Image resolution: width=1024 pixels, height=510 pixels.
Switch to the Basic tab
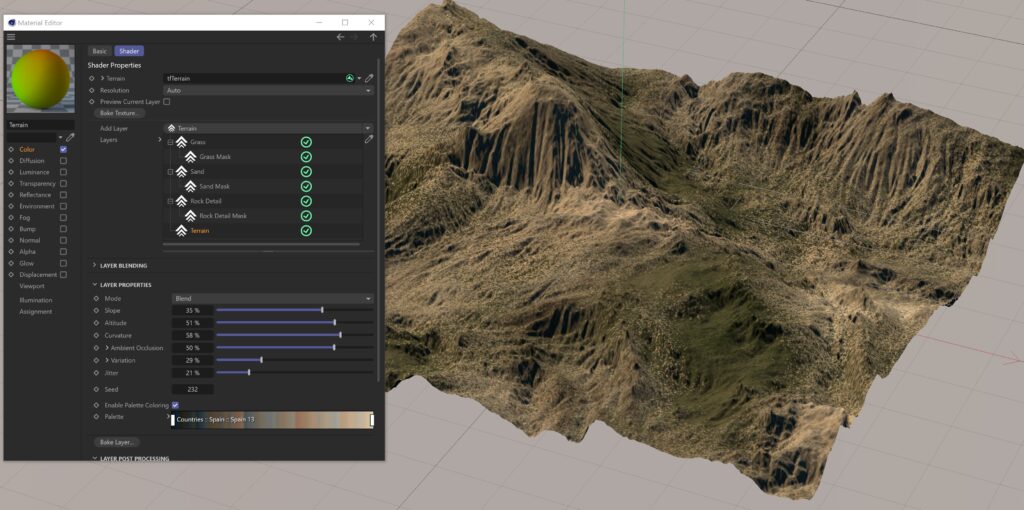99,51
